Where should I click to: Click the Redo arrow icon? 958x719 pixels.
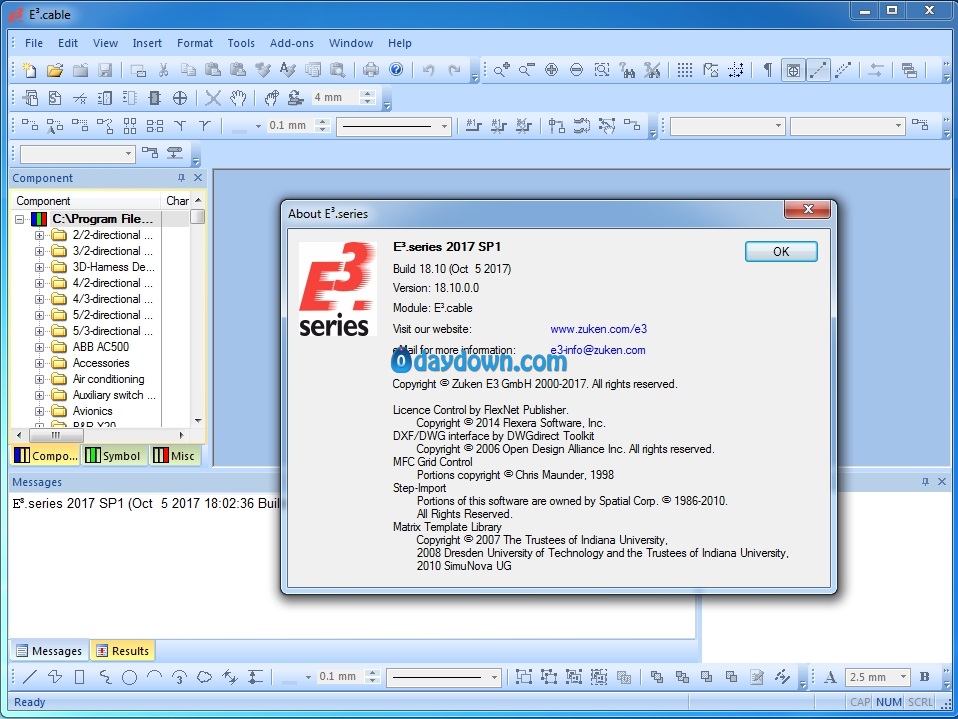(454, 70)
